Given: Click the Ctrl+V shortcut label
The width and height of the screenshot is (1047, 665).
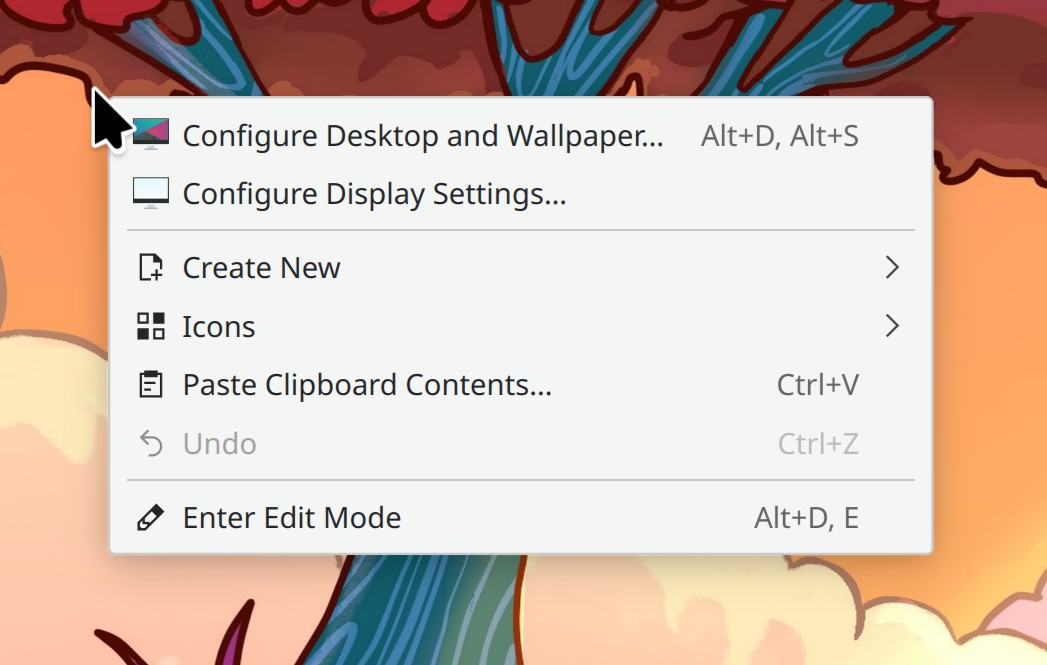Looking at the screenshot, I should [x=818, y=385].
